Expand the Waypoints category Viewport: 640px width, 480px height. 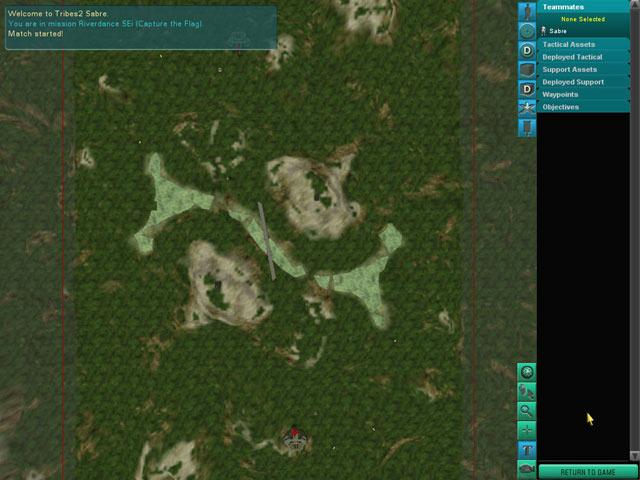[583, 94]
